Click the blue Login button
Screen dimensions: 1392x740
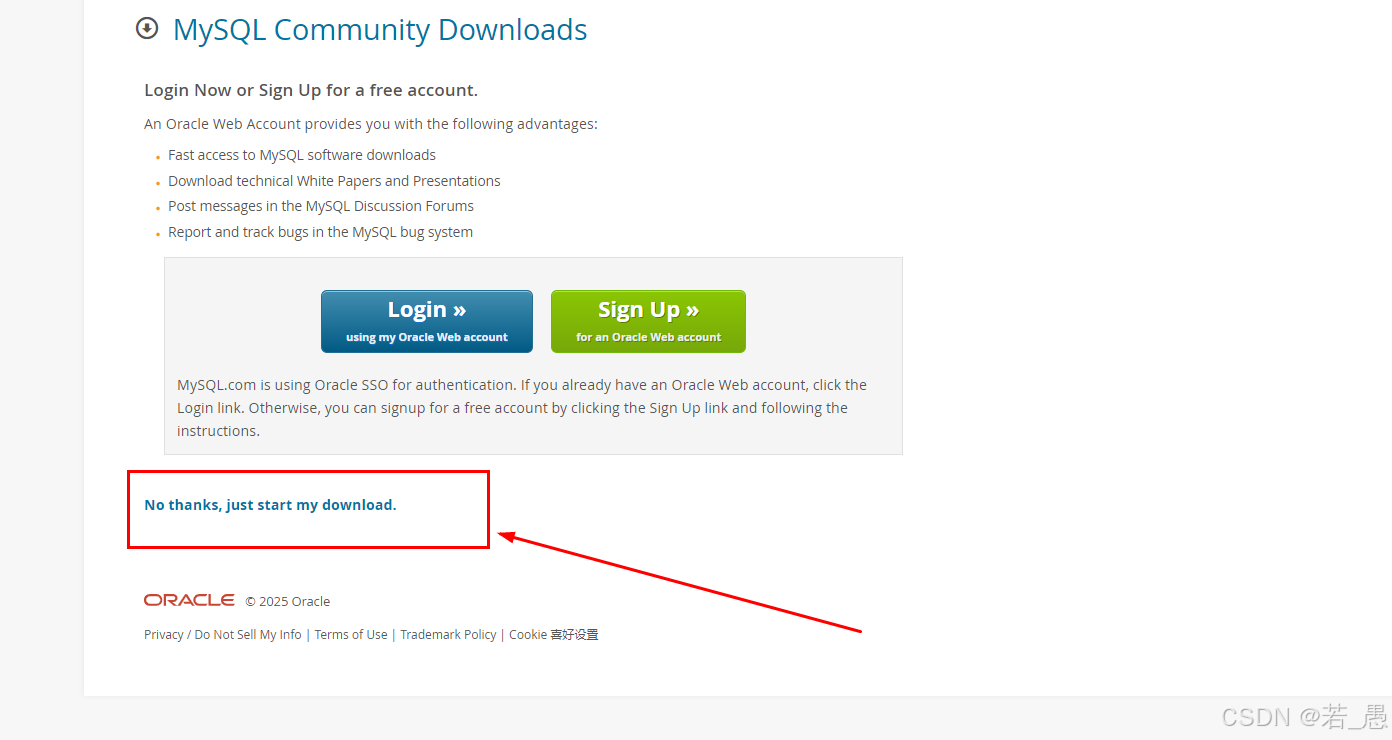(x=427, y=321)
